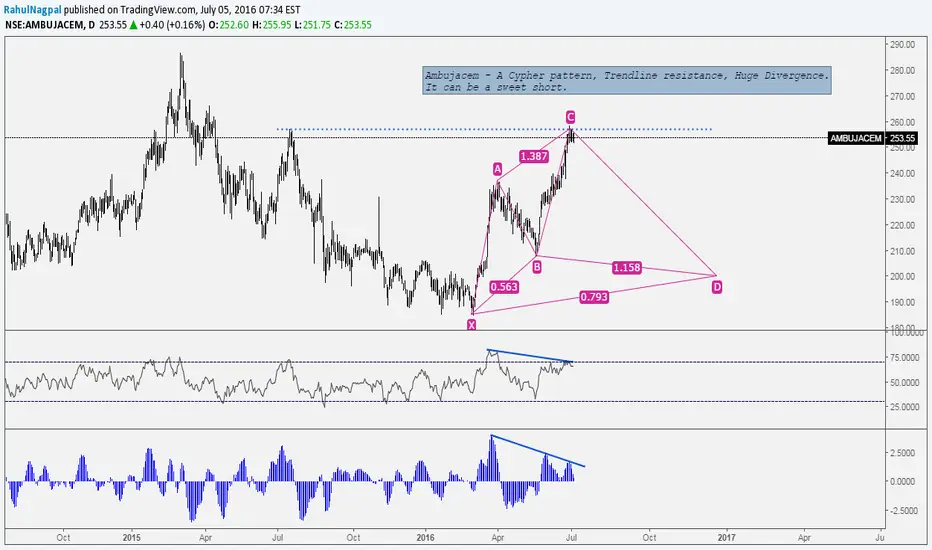Screen dimensions: 932x550
Task: Click the black AMBUJACEM price tag
Action: pos(856,139)
